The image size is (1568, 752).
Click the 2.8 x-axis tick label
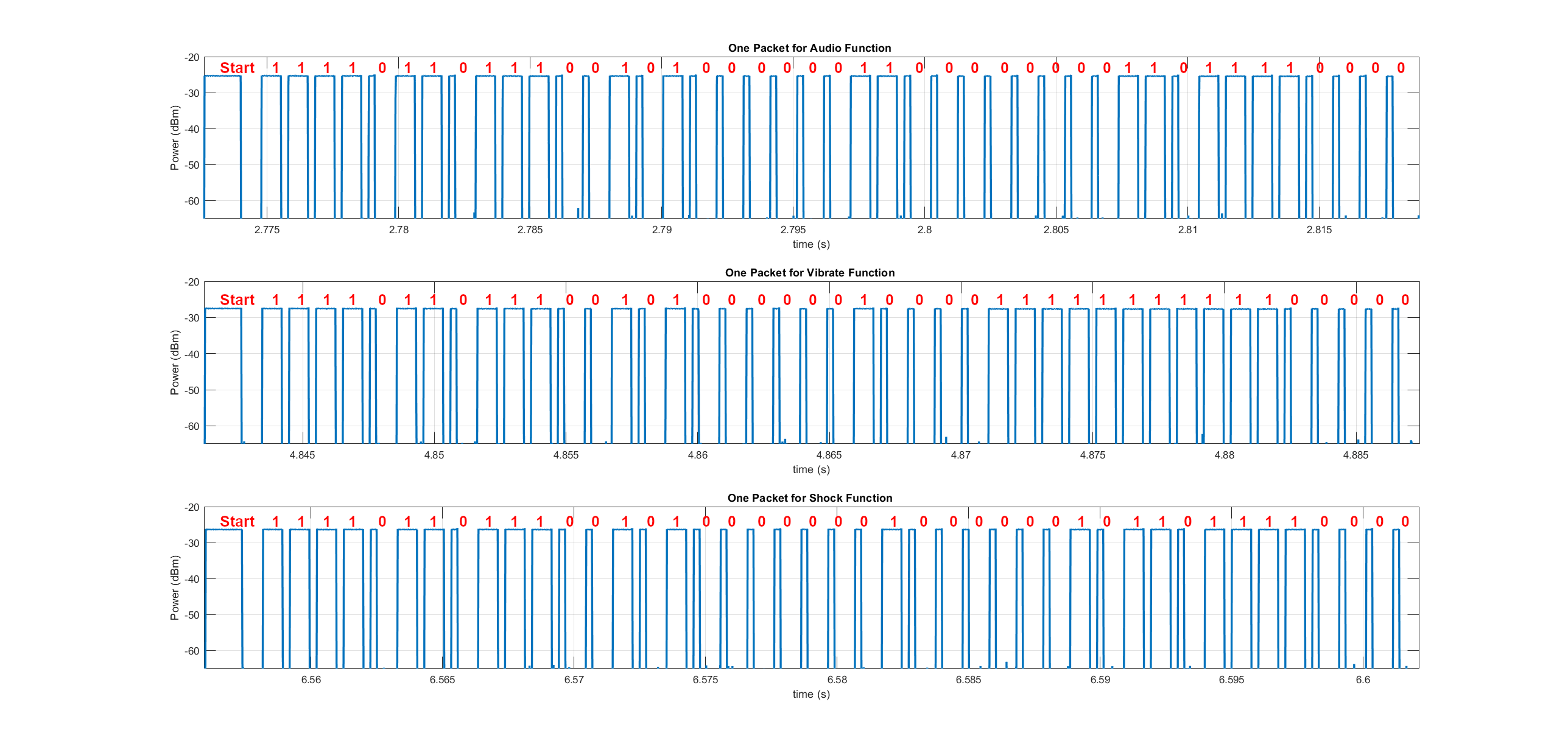tap(924, 230)
